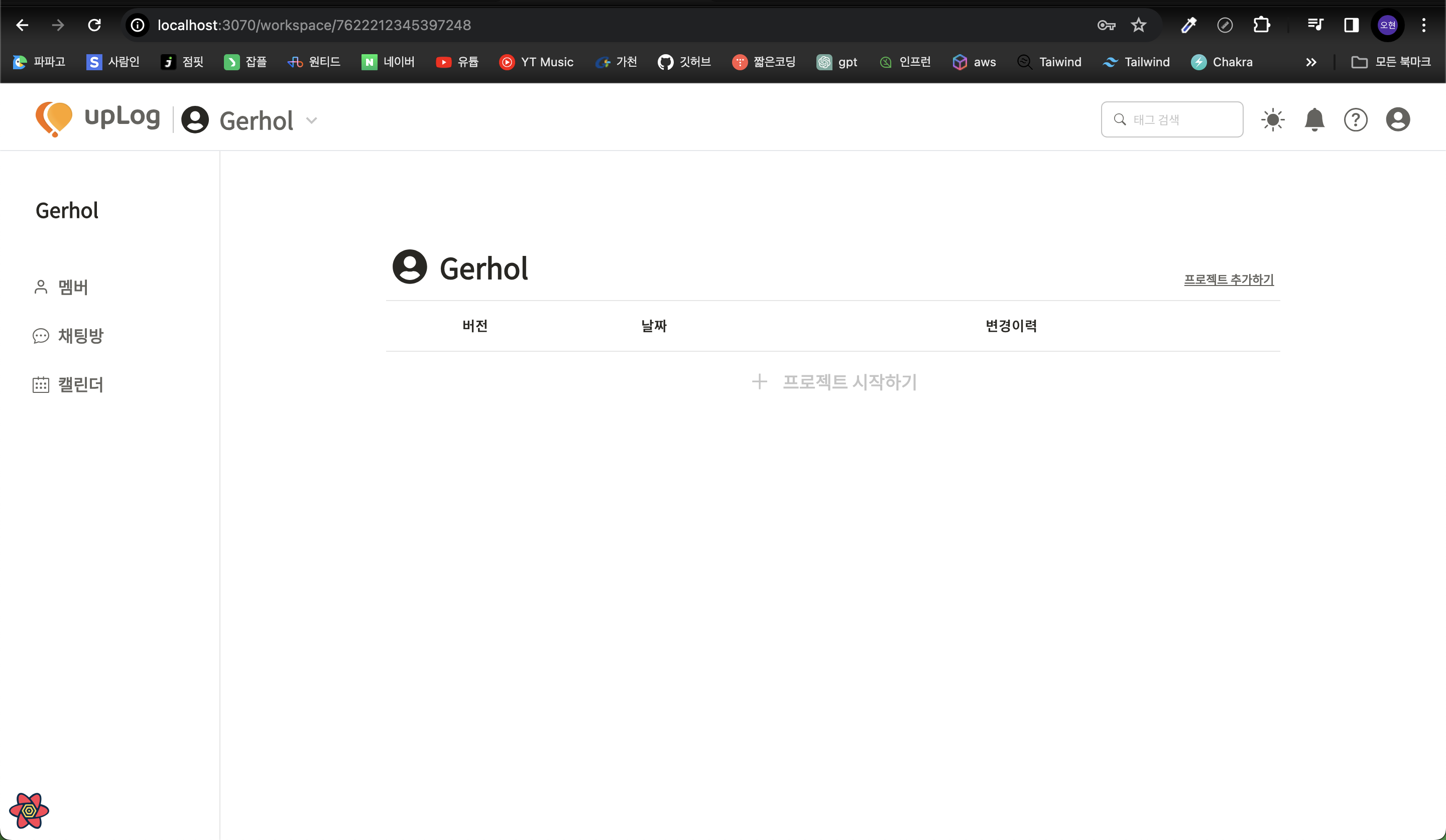Open the 깃허브 bookmark
The height and width of the screenshot is (840, 1446).
pyautogui.click(x=684, y=62)
